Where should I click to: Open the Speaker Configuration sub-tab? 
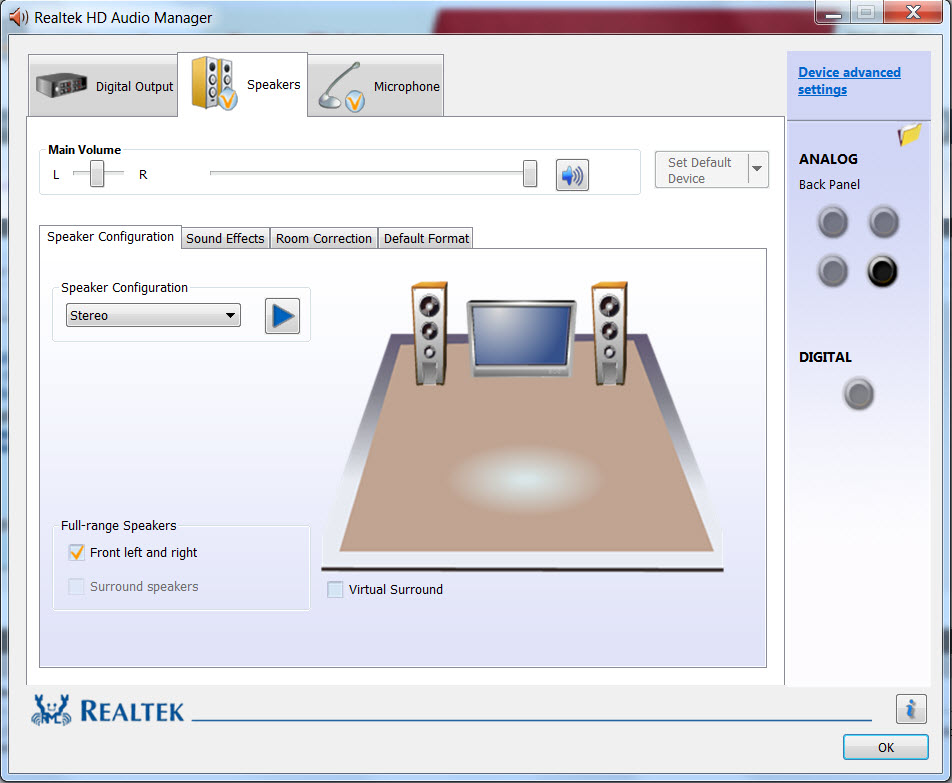110,237
